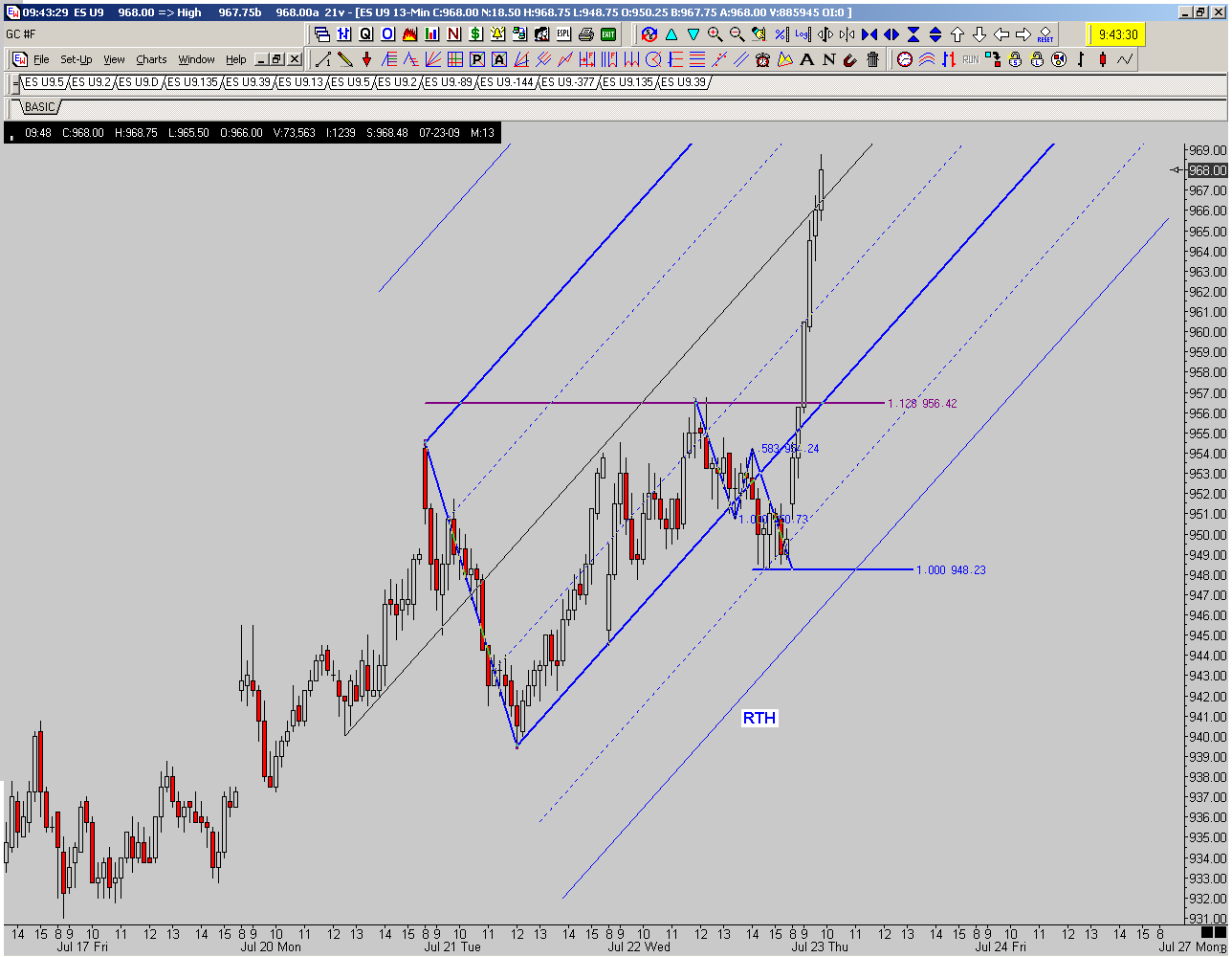
Task: Switch to the ES U9.-377 tab
Action: [x=568, y=82]
